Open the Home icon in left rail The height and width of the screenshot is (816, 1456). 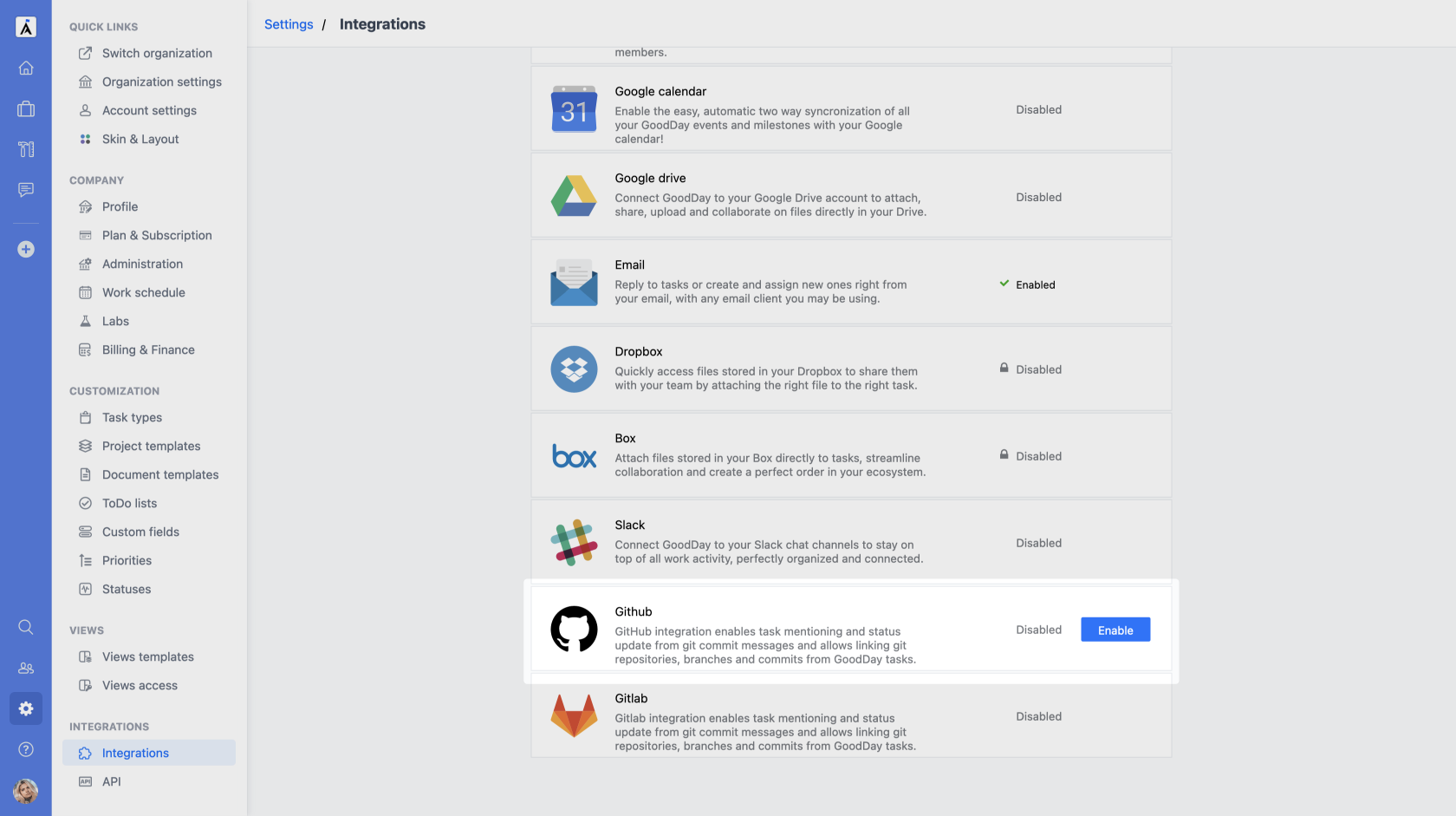click(x=26, y=68)
